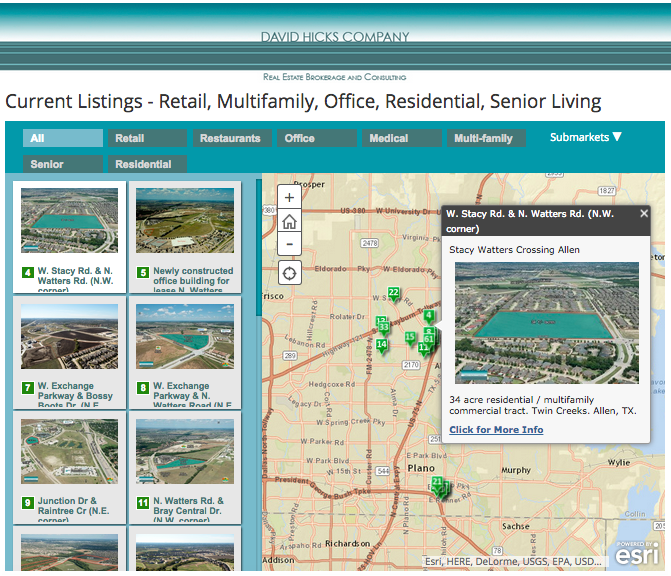Zoom in on the map

(x=289, y=197)
